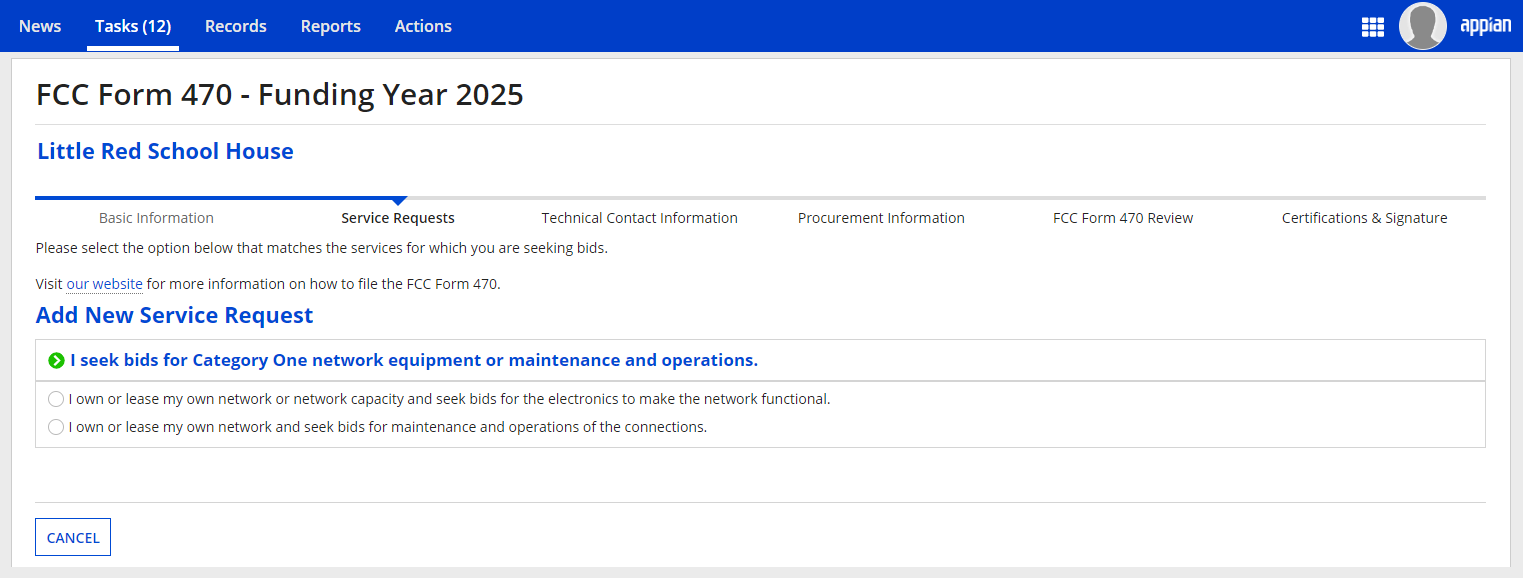The height and width of the screenshot is (578, 1523).
Task: Open the Tasks (12) tab
Action: click(x=133, y=26)
